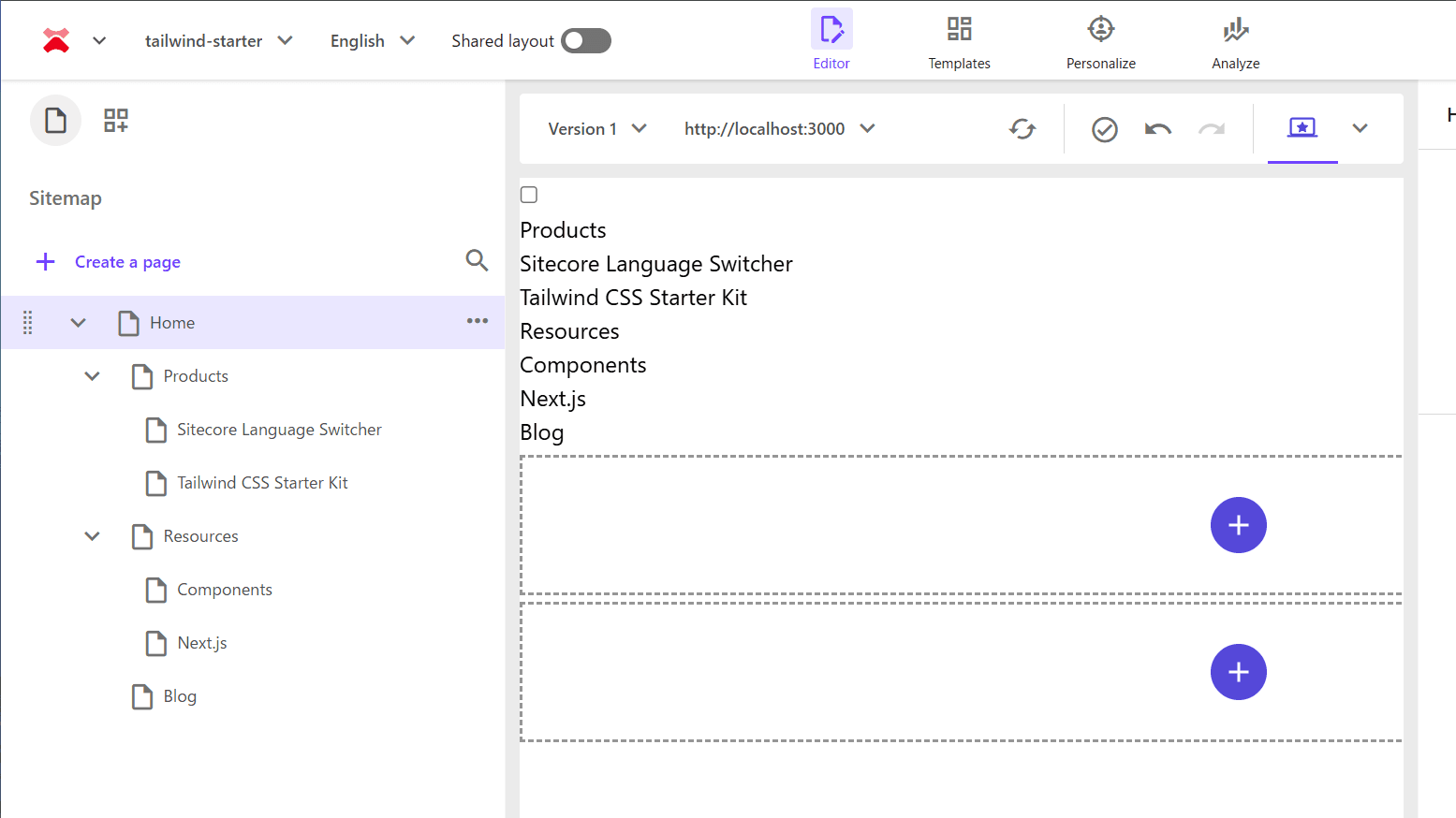Collapse the Products tree node
Screen dimensions: 1456x818
[x=92, y=376]
